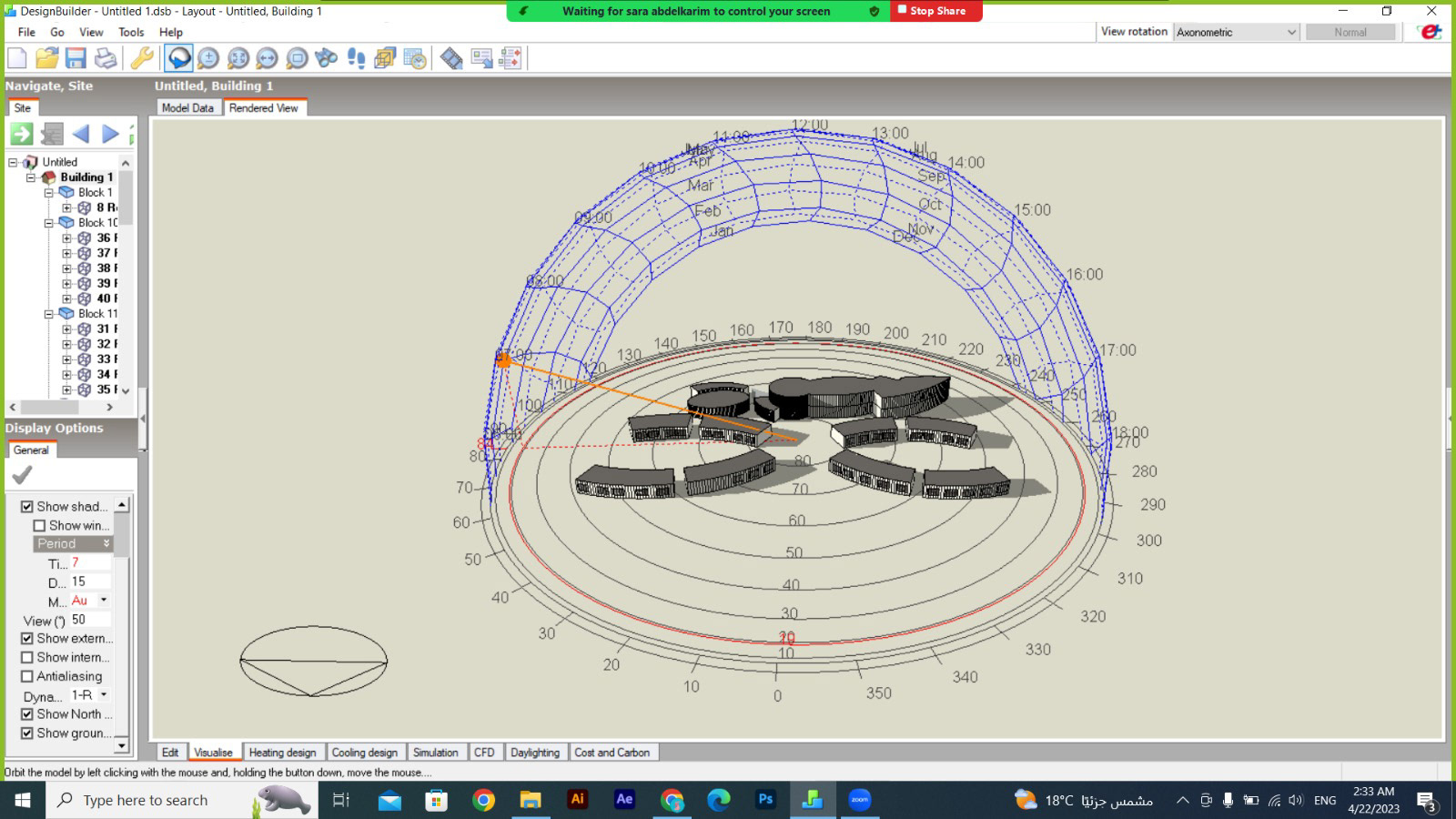Click the green arrow navigator icon
Screen dimensions: 1456x819
pos(22,134)
